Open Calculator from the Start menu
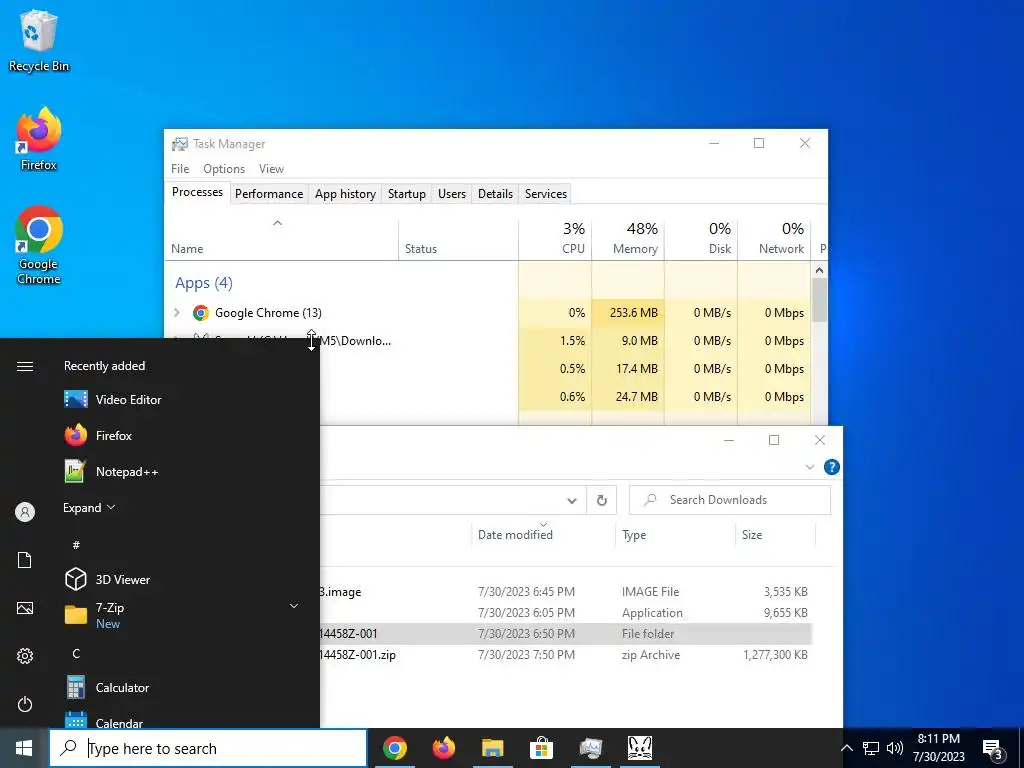This screenshot has width=1024, height=768. click(107, 688)
